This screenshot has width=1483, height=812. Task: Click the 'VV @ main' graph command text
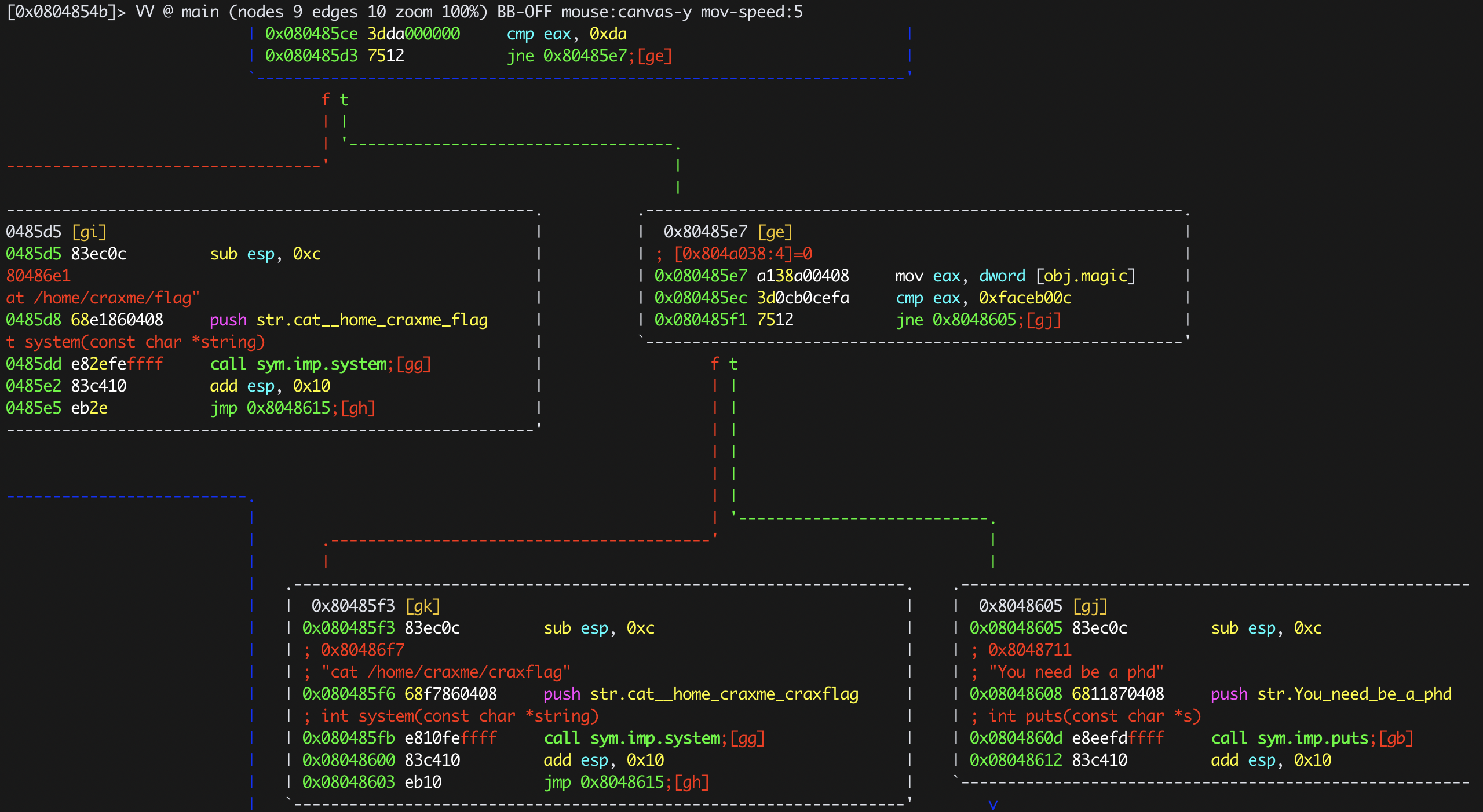(177, 12)
